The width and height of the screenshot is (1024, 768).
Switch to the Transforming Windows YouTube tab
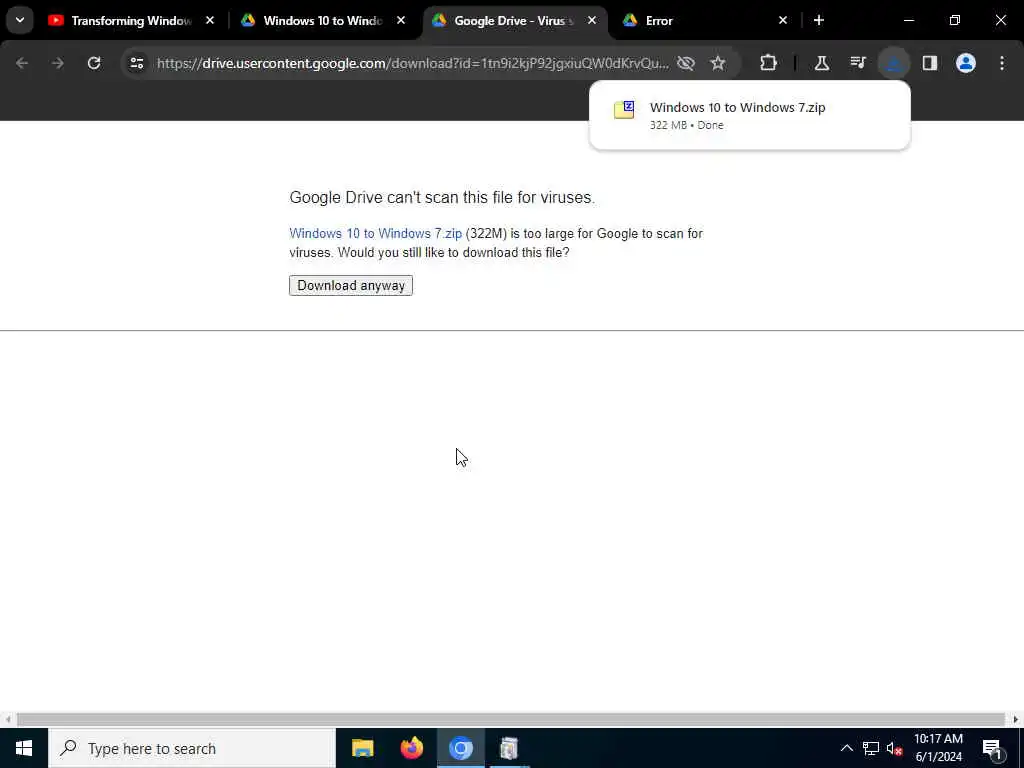[131, 20]
